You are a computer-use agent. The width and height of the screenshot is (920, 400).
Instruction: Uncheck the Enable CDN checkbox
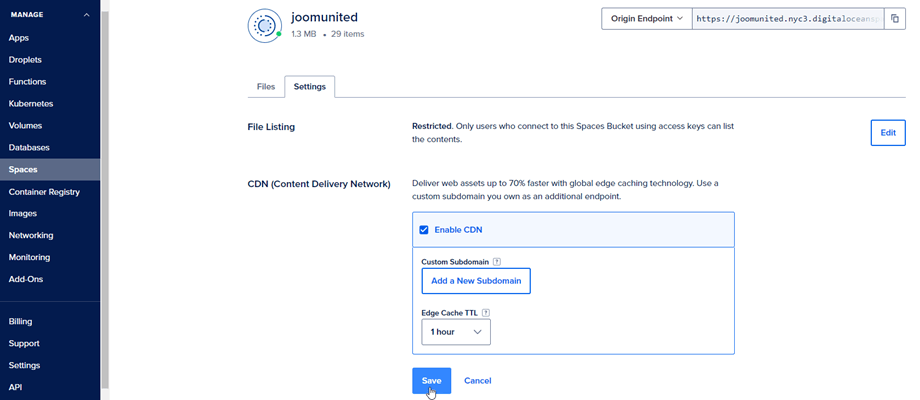coord(424,230)
